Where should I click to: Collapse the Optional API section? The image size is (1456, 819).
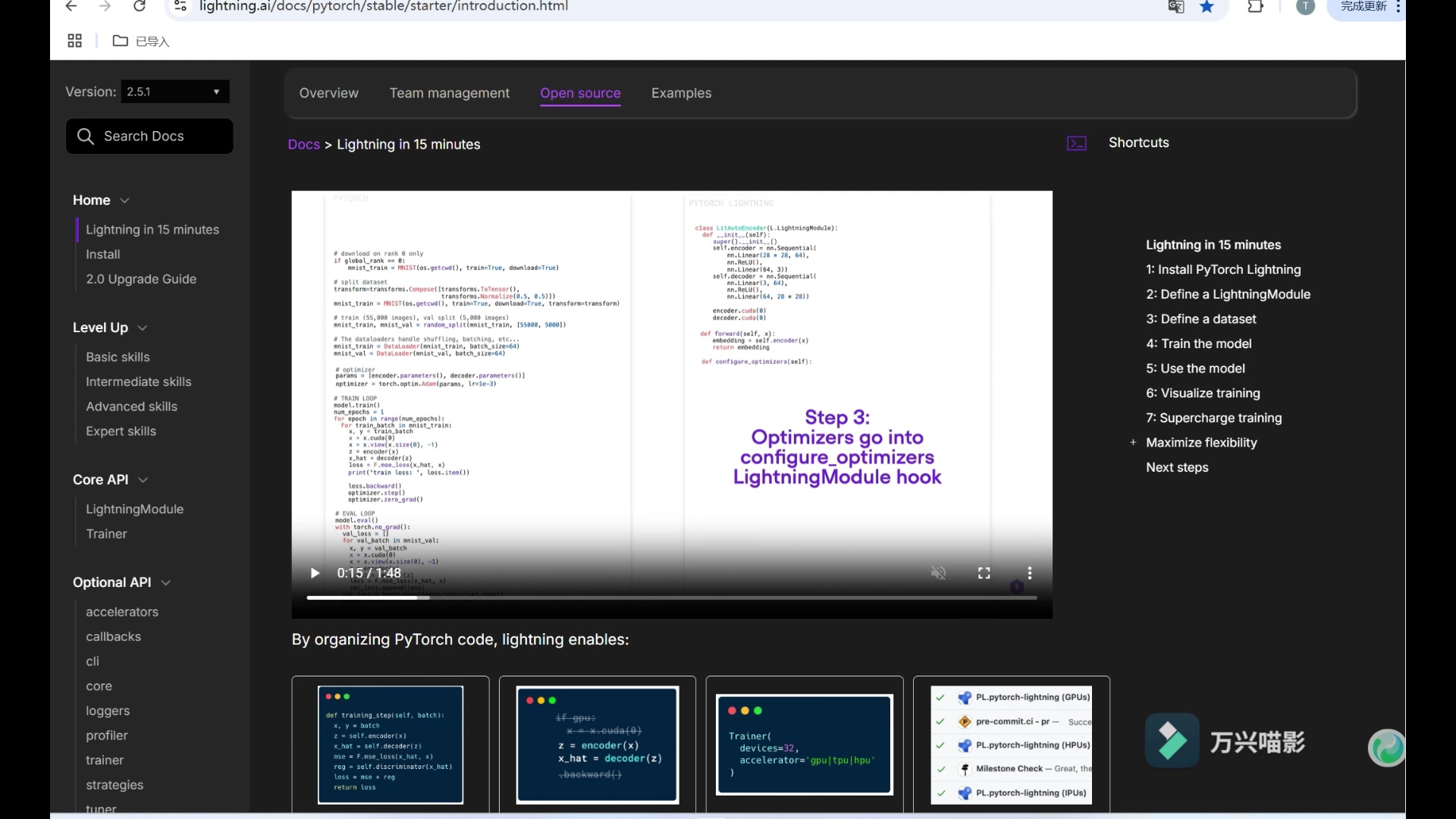click(x=166, y=582)
